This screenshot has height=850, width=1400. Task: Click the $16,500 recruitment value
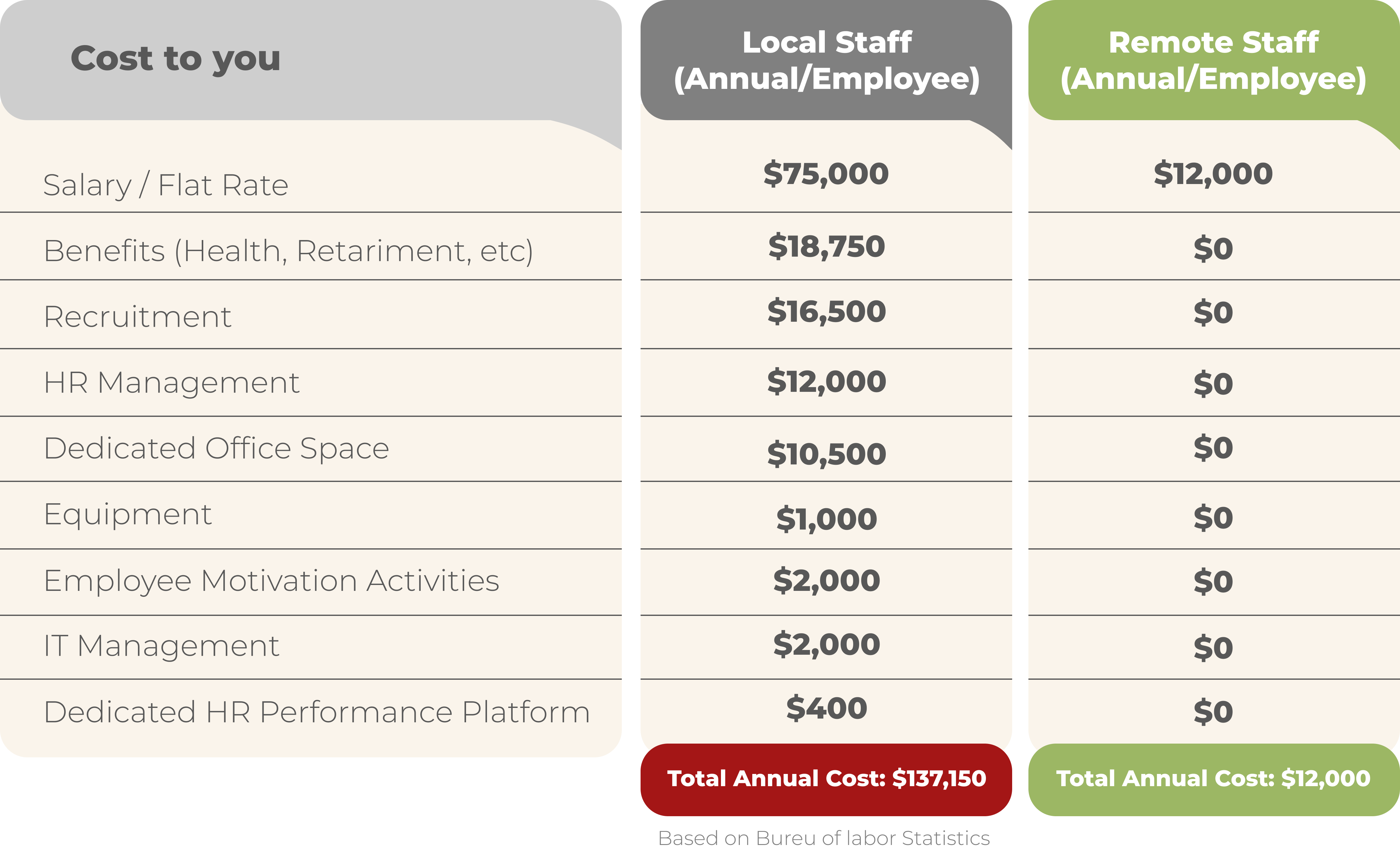(826, 312)
